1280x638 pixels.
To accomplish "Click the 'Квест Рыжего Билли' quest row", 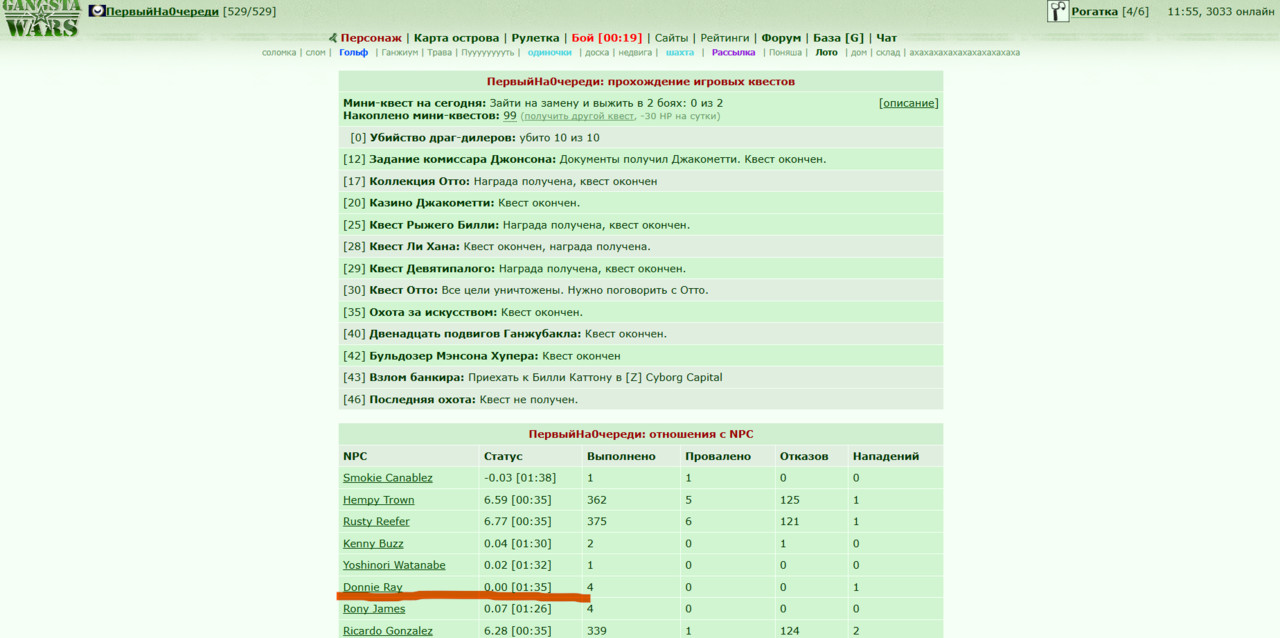I will click(641, 225).
